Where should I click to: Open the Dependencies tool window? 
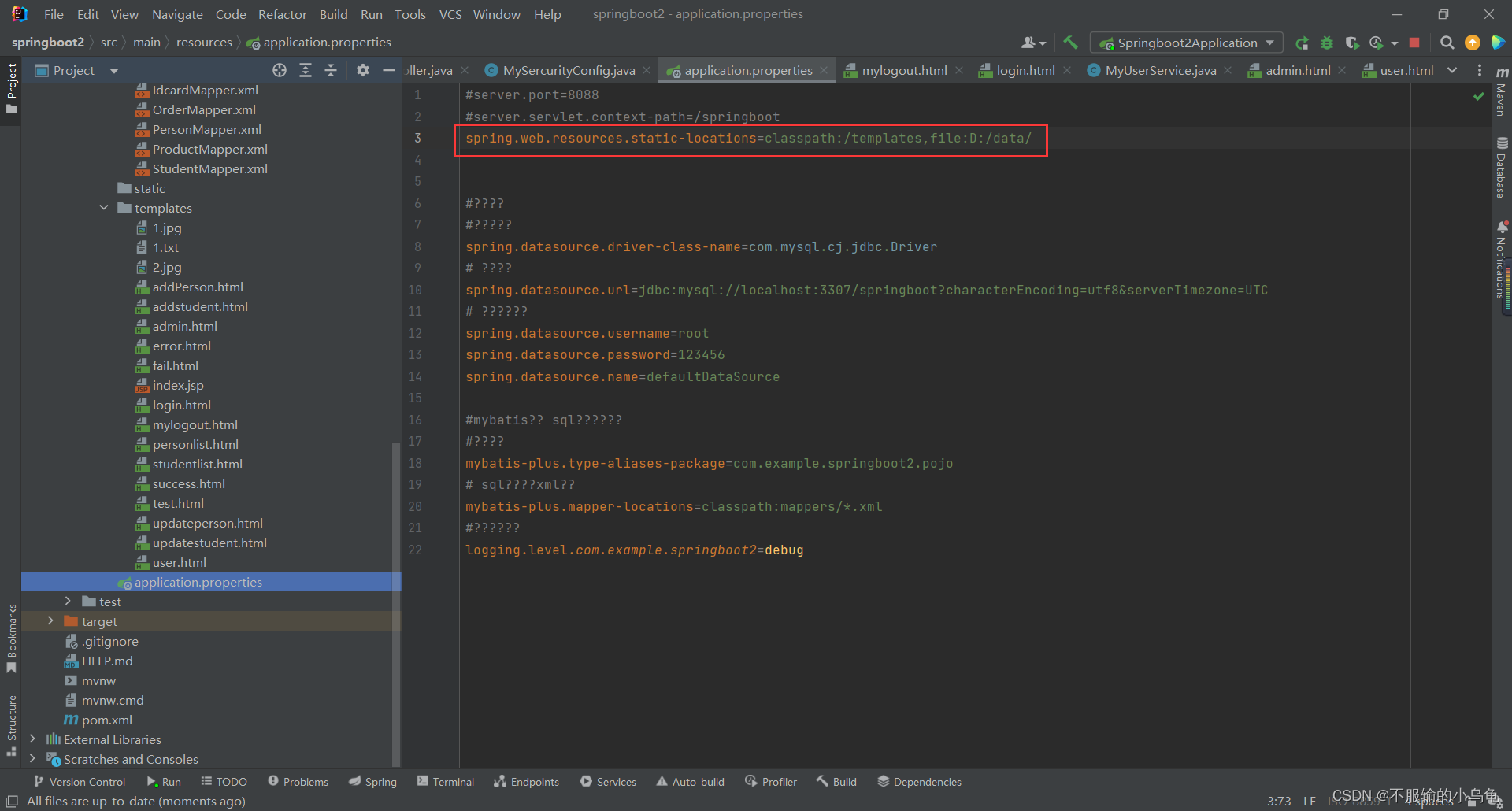[x=919, y=782]
